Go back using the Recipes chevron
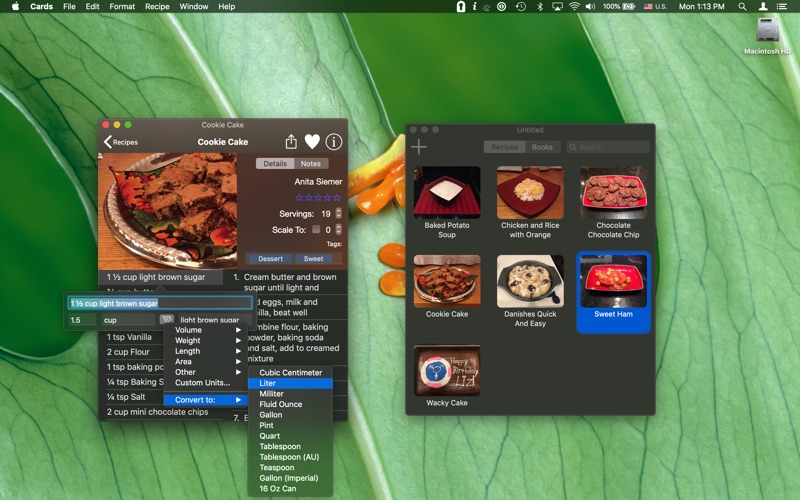The image size is (800, 500). click(108, 142)
